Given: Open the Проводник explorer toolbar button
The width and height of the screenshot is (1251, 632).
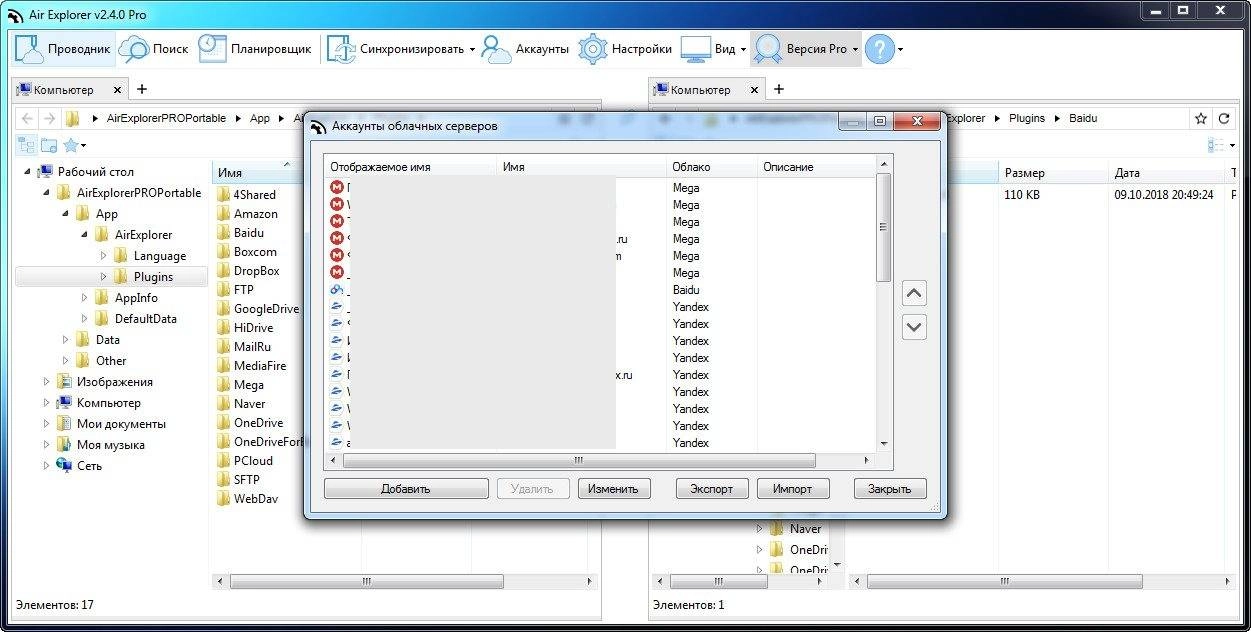Looking at the screenshot, I should (x=62, y=48).
